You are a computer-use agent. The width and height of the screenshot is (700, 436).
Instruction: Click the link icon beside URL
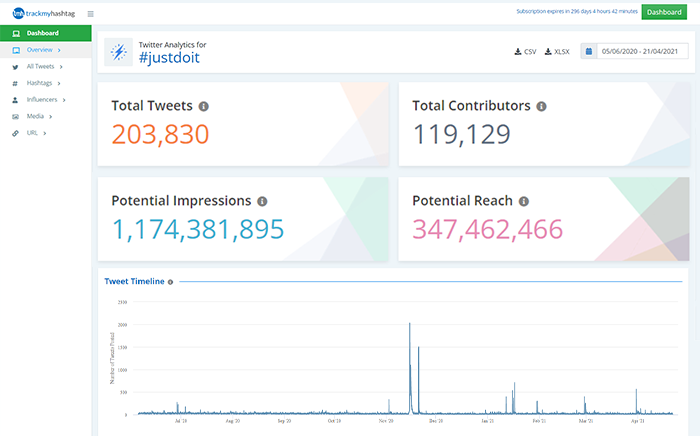pyautogui.click(x=16, y=133)
